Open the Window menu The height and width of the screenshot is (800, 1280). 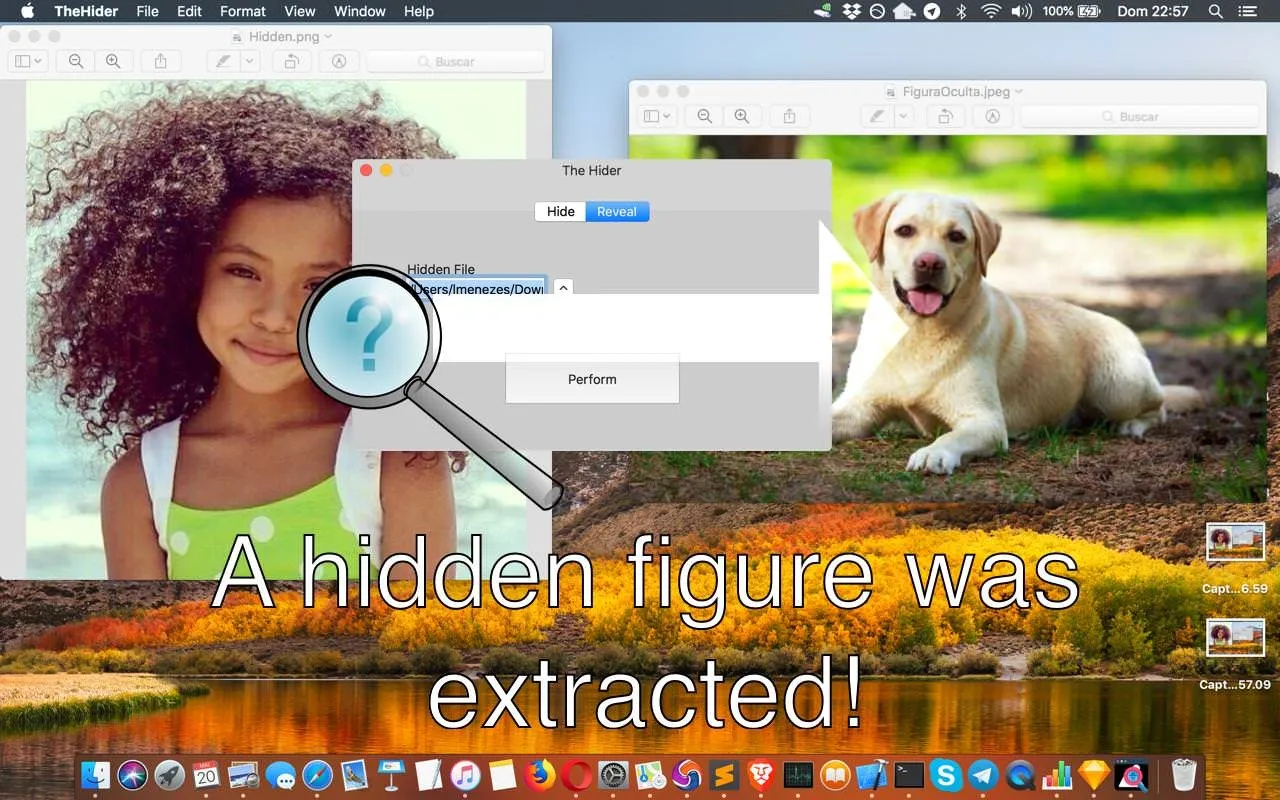pos(360,11)
